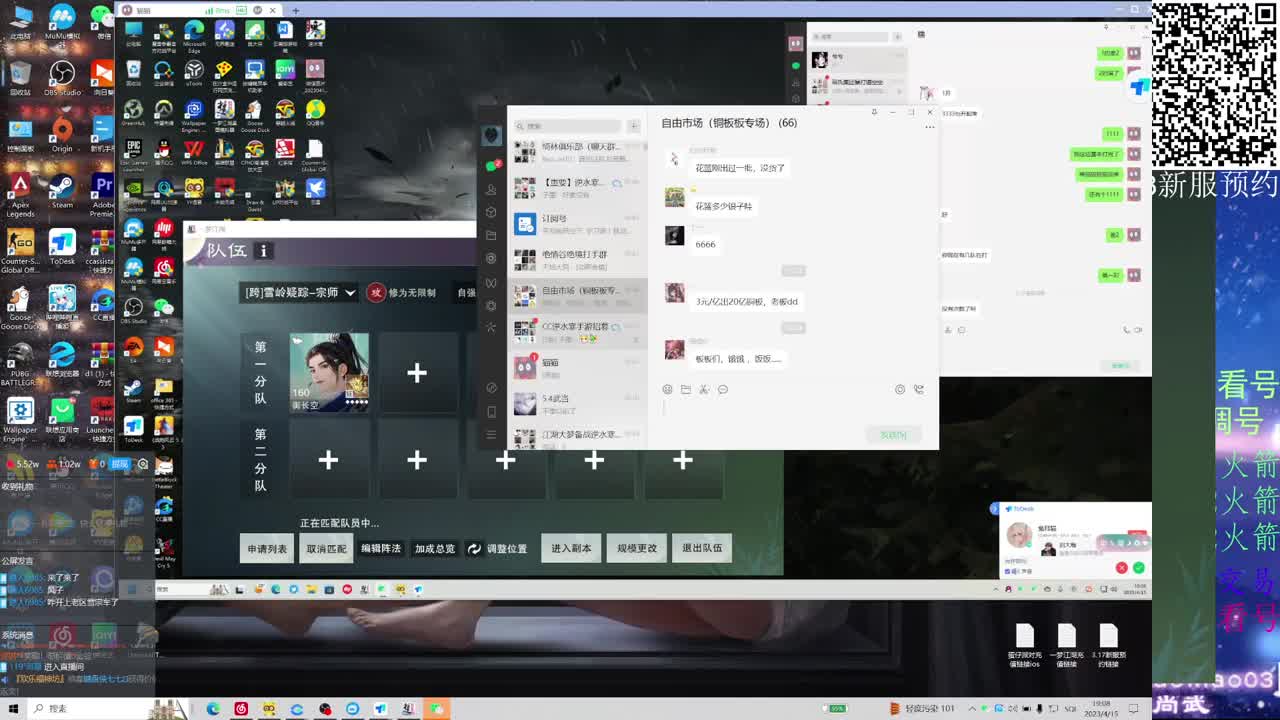This screenshot has height=720, width=1280.
Task: Open the WeChat sidebar hamburger menu
Action: coord(491,434)
